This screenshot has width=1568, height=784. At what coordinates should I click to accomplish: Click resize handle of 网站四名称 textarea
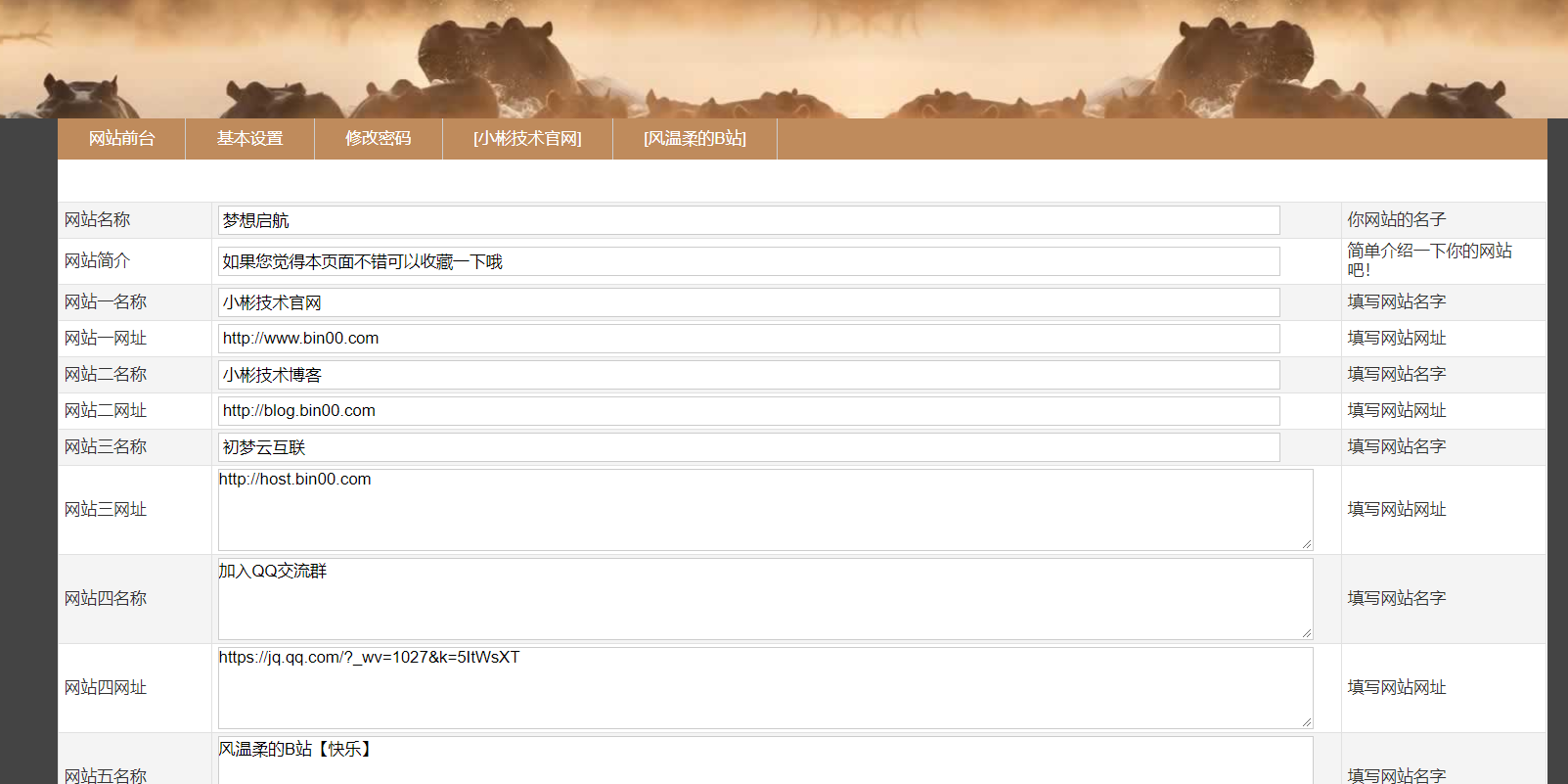click(1307, 633)
